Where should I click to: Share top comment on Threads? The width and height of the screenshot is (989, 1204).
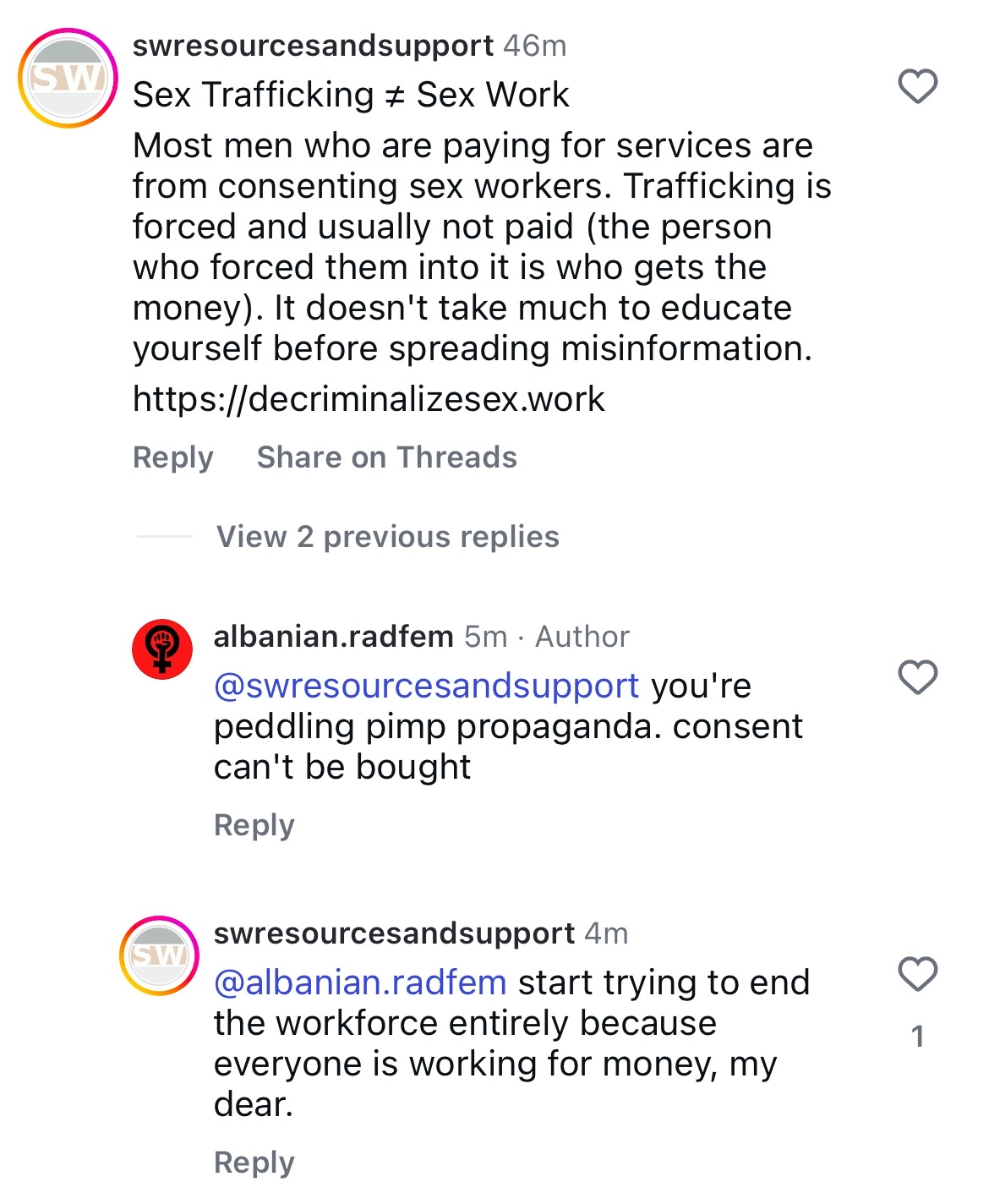click(x=386, y=457)
